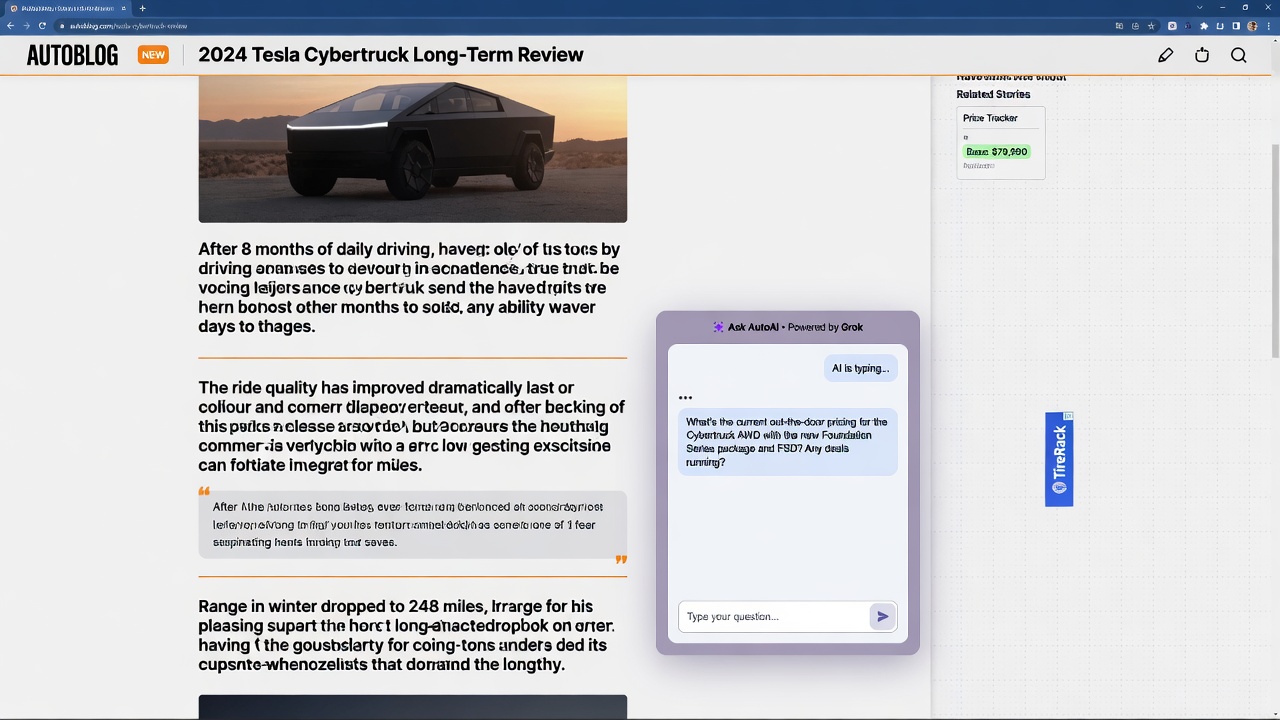Close the TireRack ad with corner icon
Image resolution: width=1280 pixels, height=720 pixels.
point(1068,416)
